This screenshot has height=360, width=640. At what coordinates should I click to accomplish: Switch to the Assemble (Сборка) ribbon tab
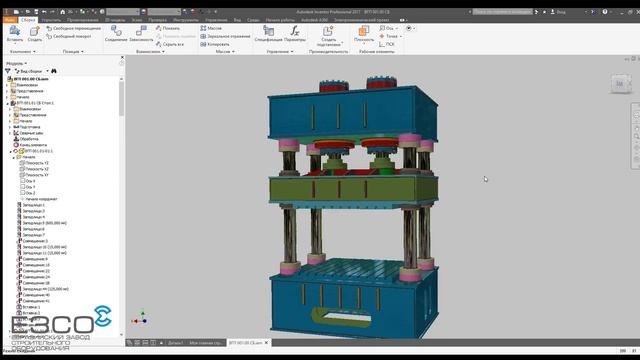pos(28,20)
